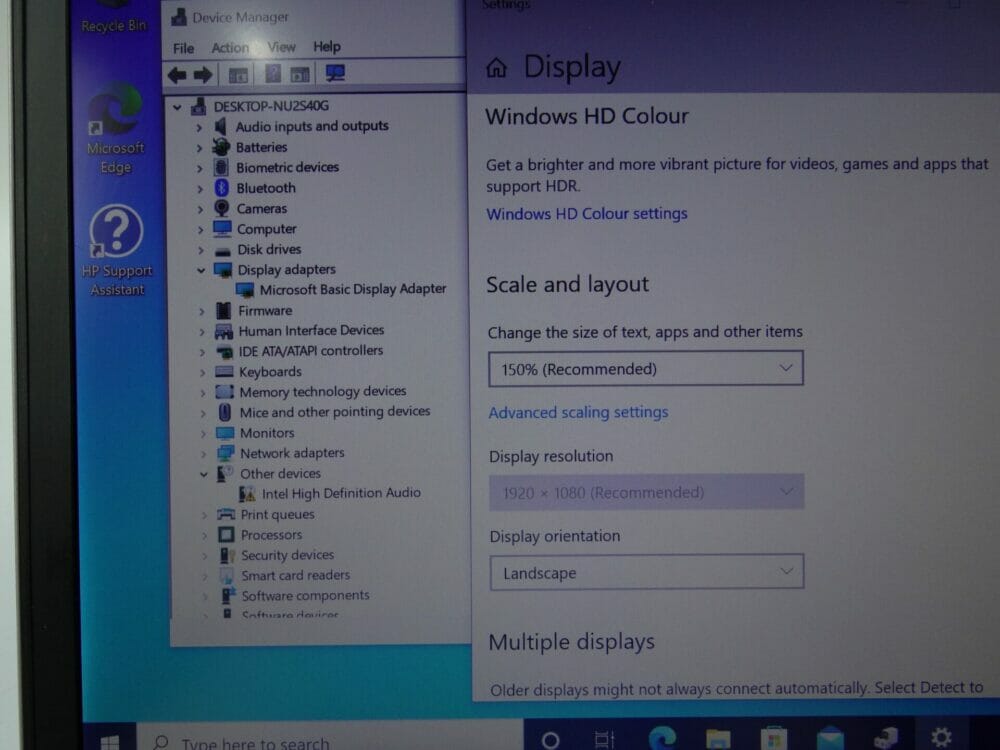The width and height of the screenshot is (1000, 750).
Task: Open the HP Support Assistant desktop shortcut
Action: 117,251
